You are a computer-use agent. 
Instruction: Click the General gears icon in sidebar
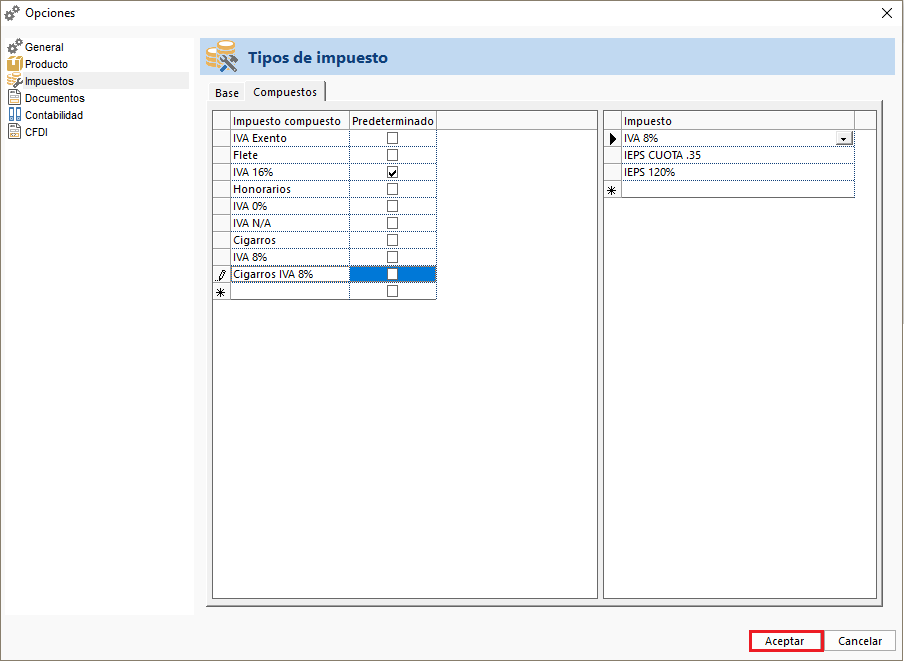click(14, 47)
